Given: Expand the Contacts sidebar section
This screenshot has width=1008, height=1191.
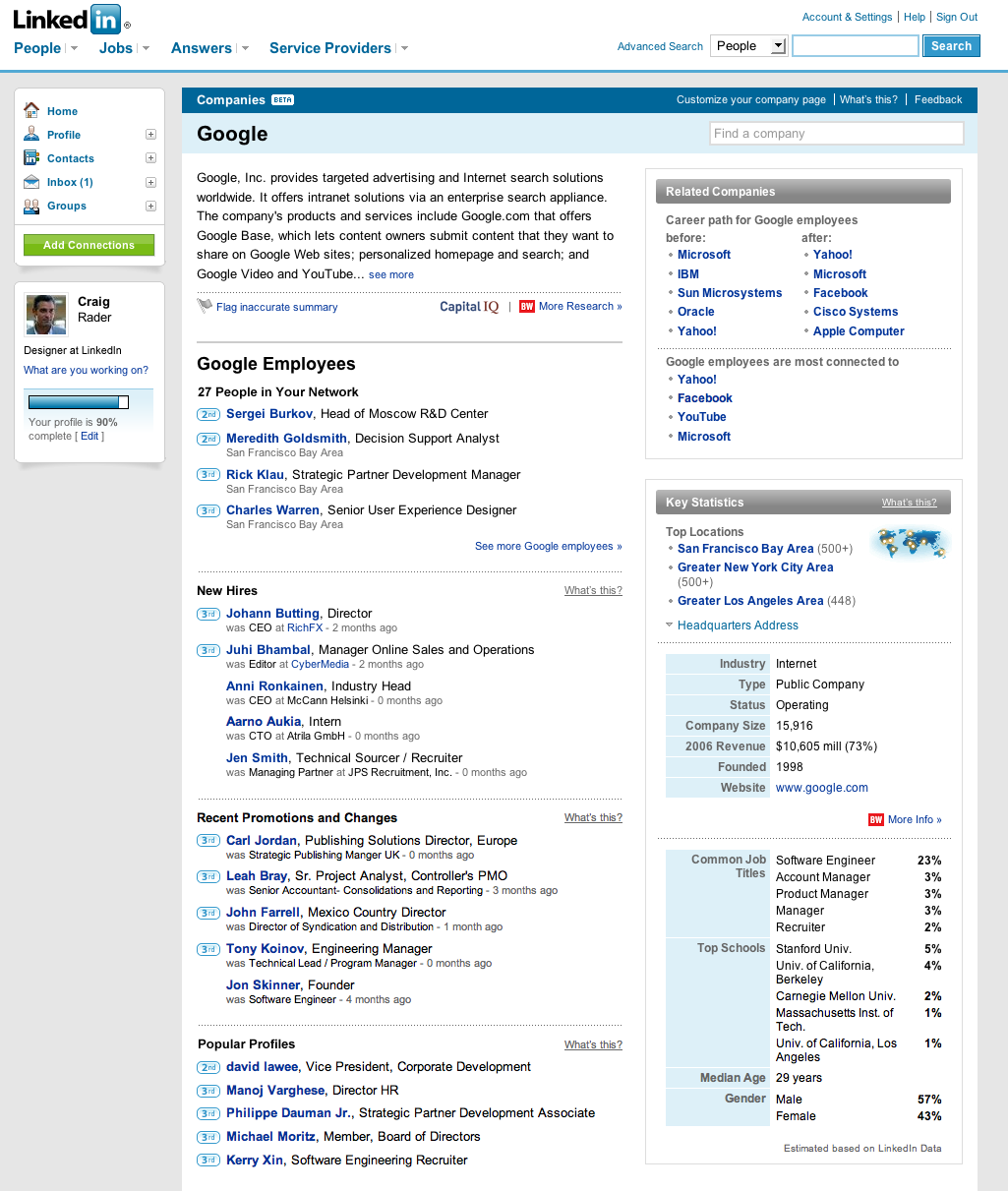Looking at the screenshot, I should point(150,157).
